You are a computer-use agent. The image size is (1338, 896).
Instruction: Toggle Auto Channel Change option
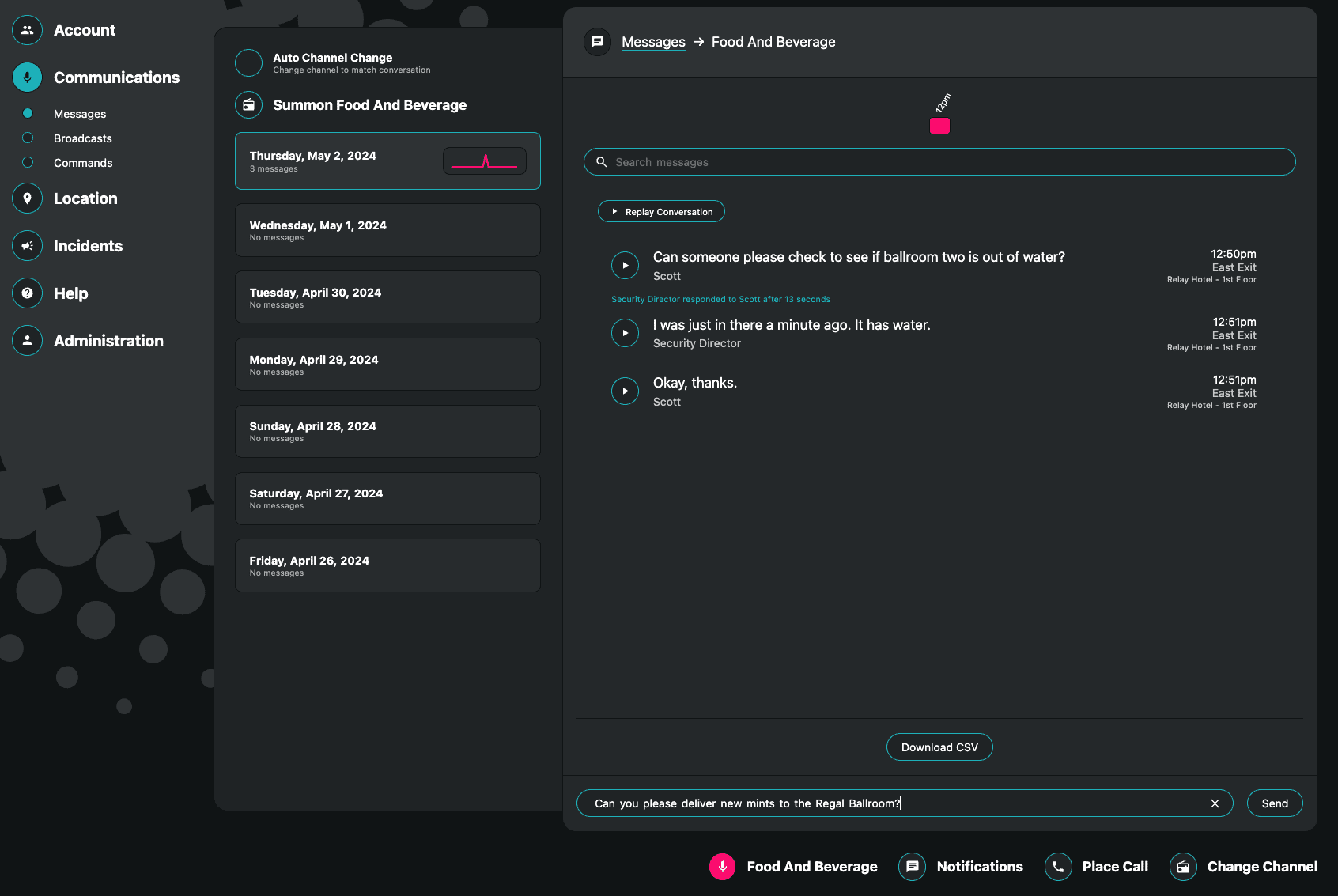pyautogui.click(x=248, y=62)
